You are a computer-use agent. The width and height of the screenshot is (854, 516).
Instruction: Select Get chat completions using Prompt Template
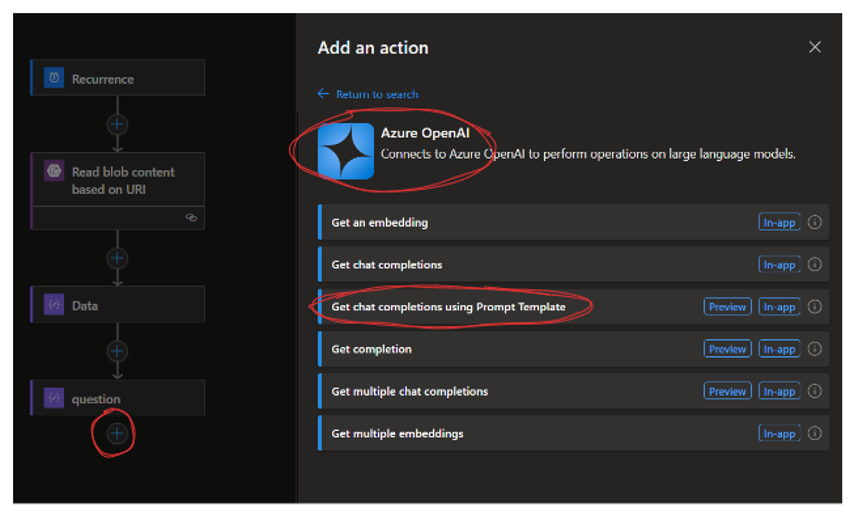pyautogui.click(x=573, y=307)
